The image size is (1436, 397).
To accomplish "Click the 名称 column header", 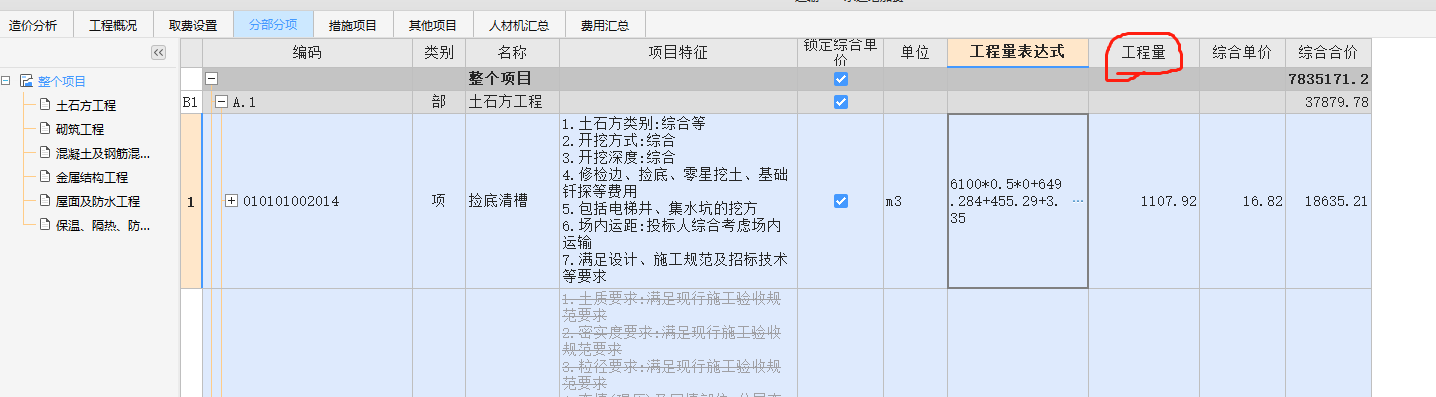I will [513, 52].
